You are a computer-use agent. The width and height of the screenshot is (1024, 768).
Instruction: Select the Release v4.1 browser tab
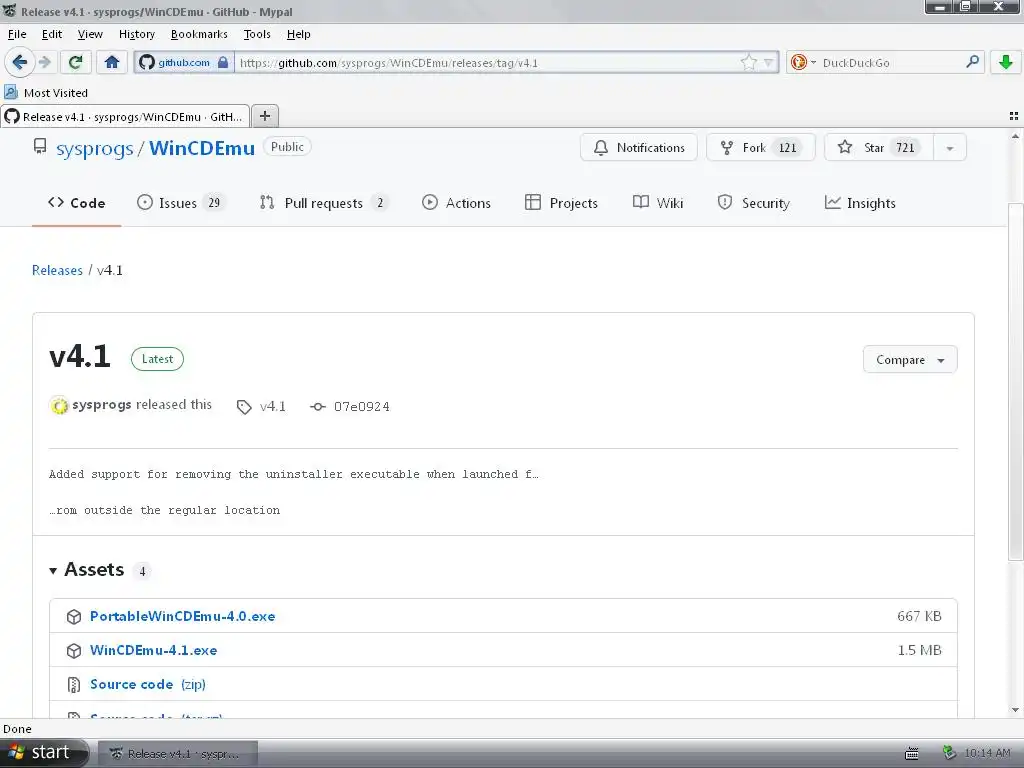click(x=125, y=117)
